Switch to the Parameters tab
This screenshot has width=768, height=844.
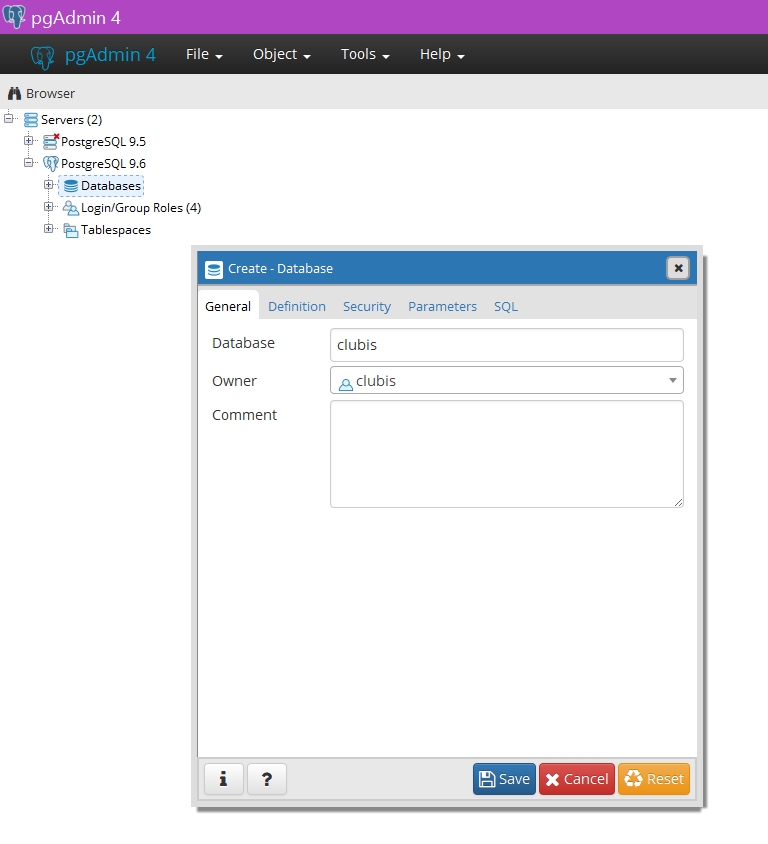coord(442,306)
